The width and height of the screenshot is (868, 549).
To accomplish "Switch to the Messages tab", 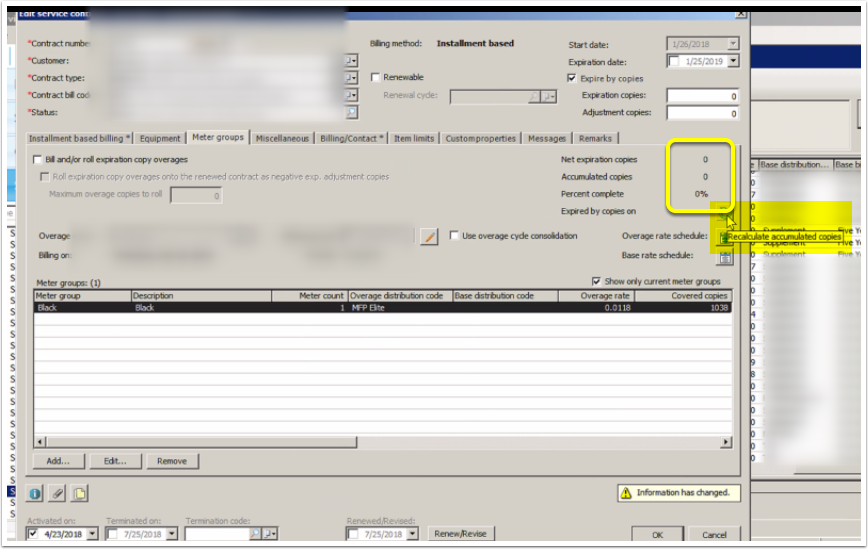I will (547, 138).
